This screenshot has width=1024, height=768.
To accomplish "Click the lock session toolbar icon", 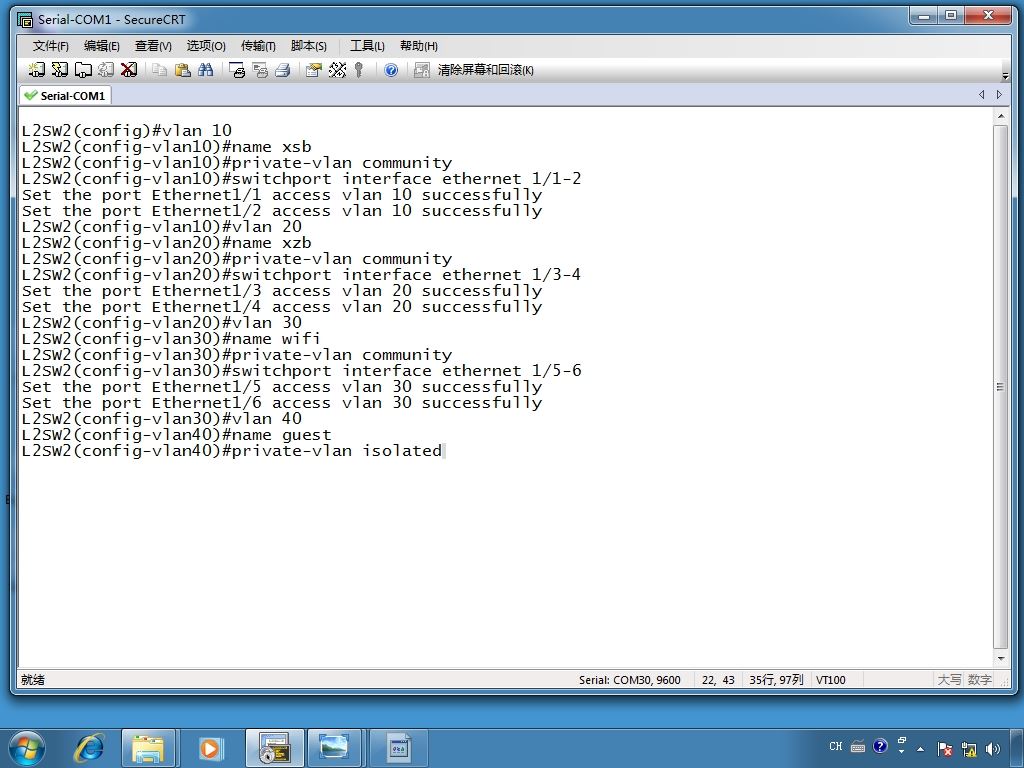I will coord(422,70).
